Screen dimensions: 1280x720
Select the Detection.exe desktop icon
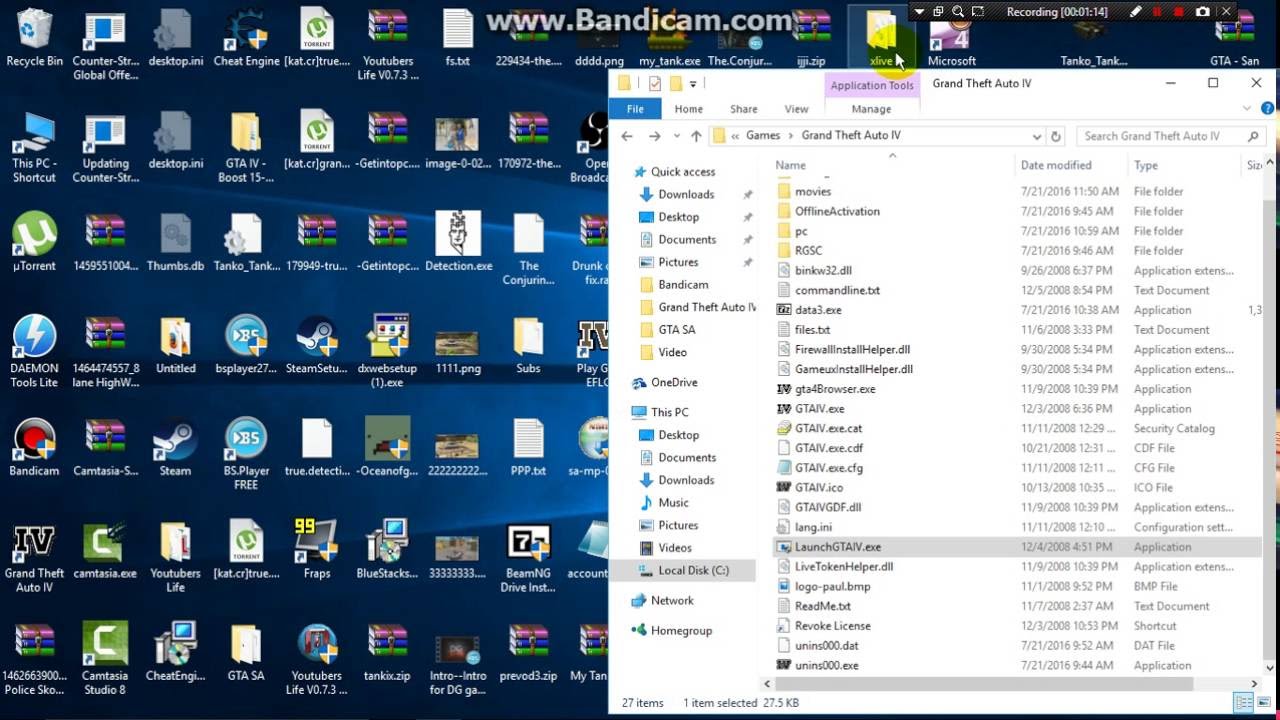tap(458, 243)
